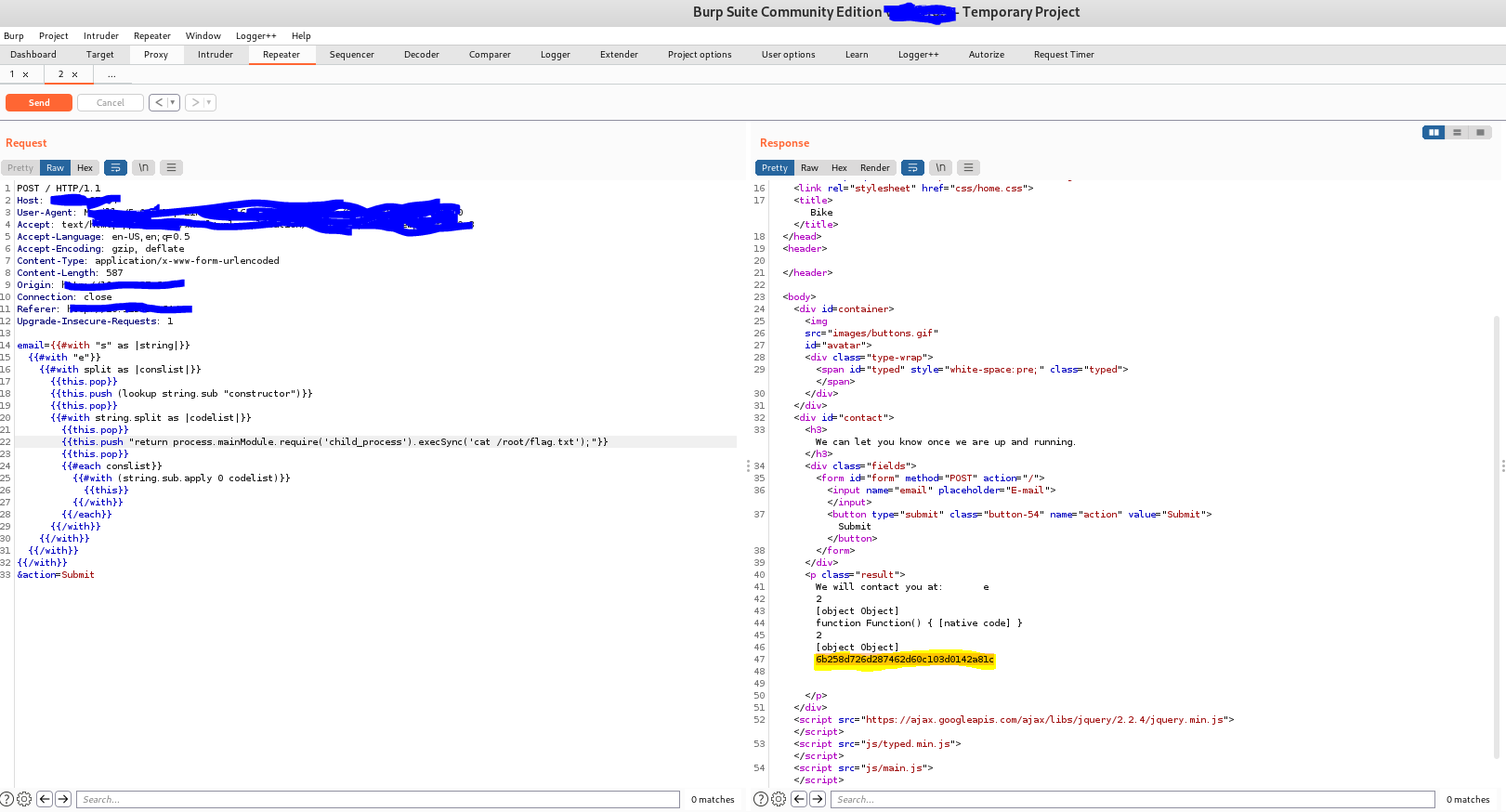This screenshot has height=812, width=1506.
Task: Switch to the Proxy tab
Action: pos(156,55)
